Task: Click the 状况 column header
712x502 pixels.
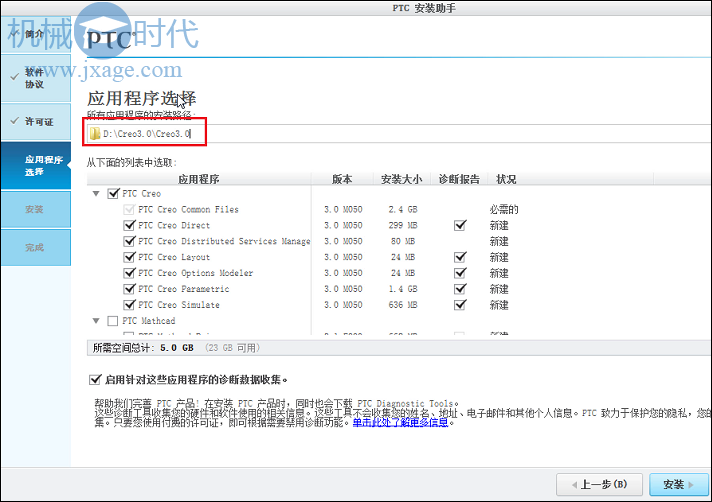Action: [x=506, y=179]
